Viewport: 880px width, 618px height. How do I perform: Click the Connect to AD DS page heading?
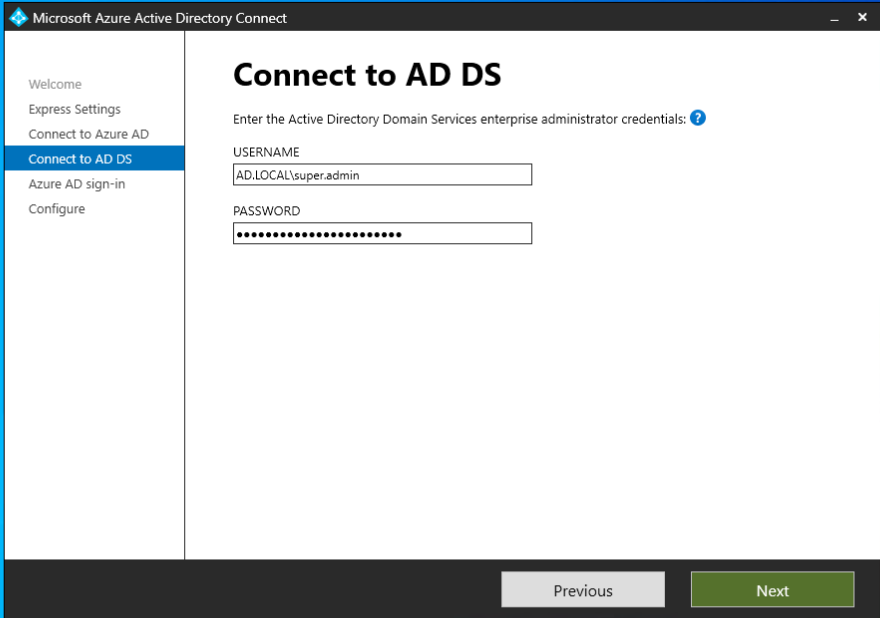coord(367,75)
